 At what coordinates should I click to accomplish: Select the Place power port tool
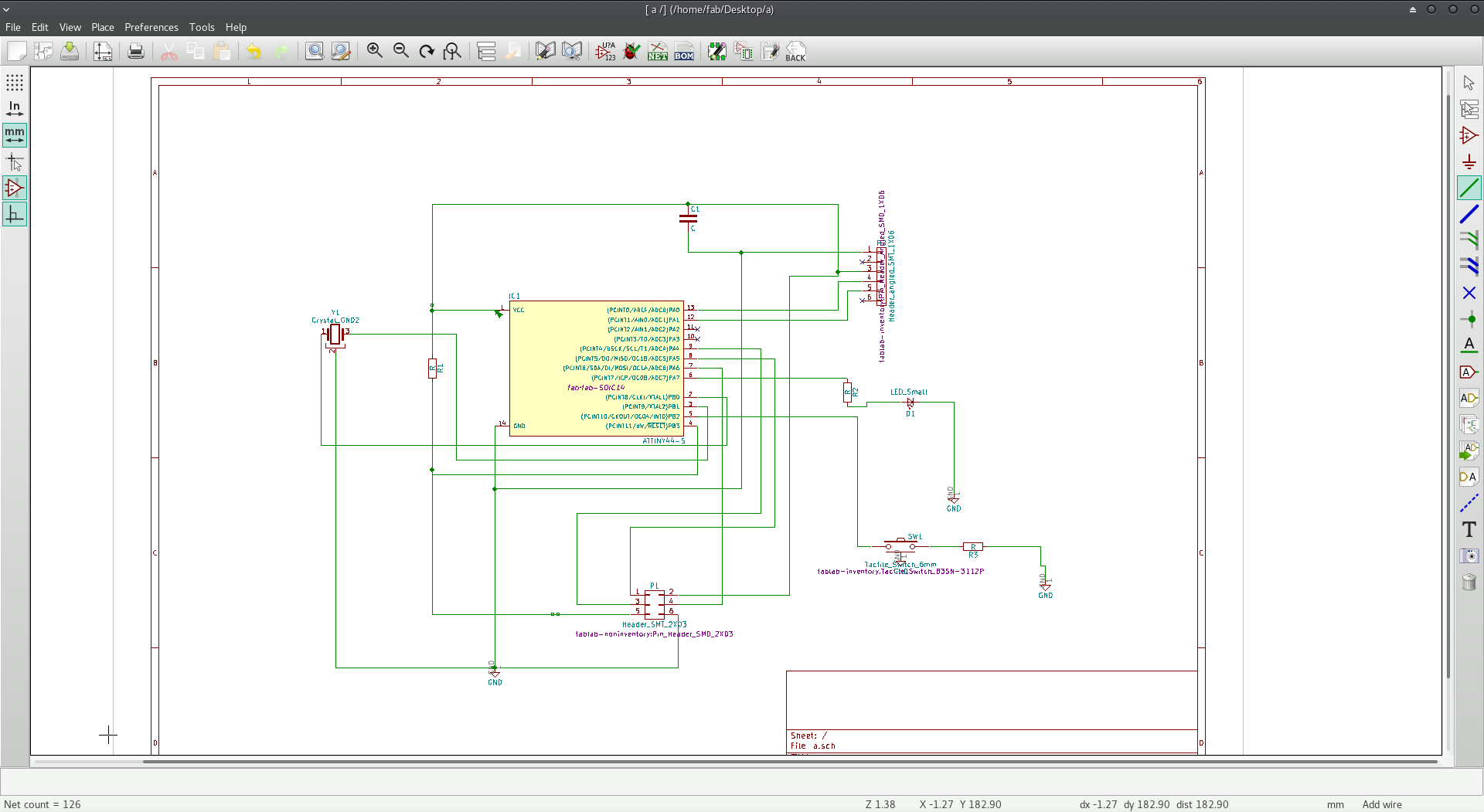(1469, 161)
